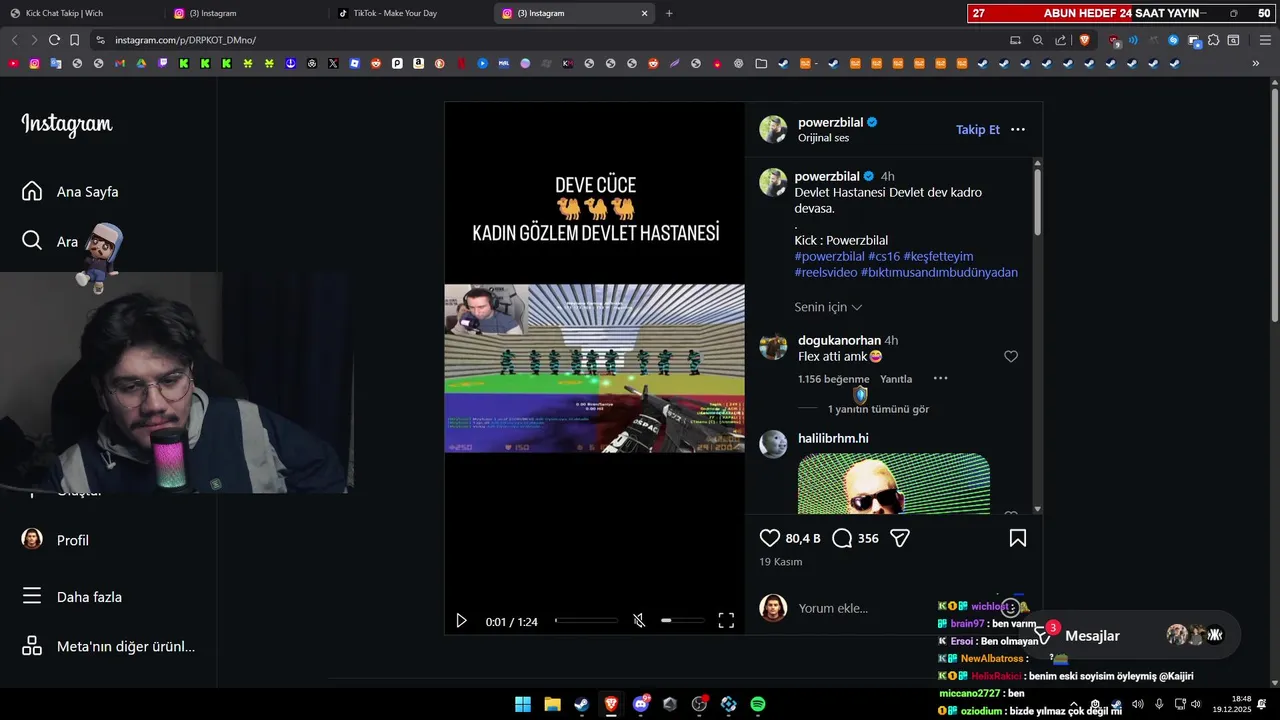
Task: Click the Instagram logo wordmark
Action: coord(67,124)
